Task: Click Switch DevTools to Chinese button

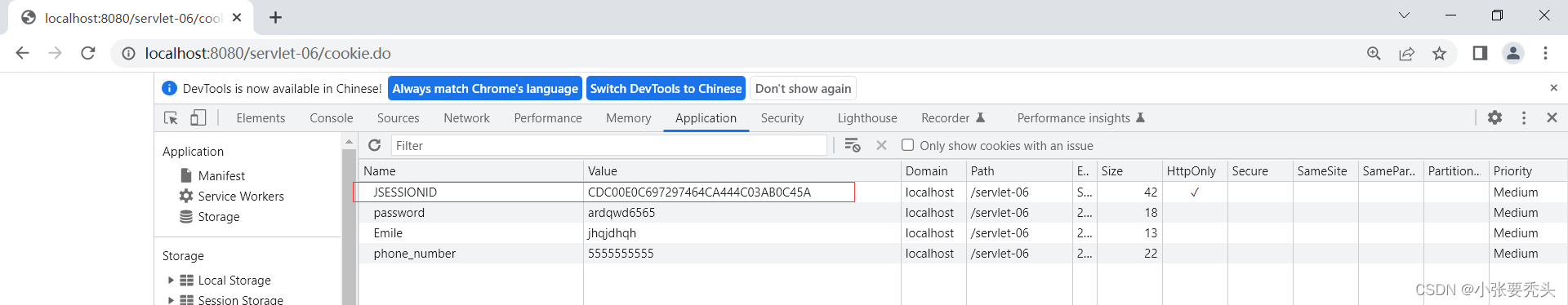Action: 666,88
